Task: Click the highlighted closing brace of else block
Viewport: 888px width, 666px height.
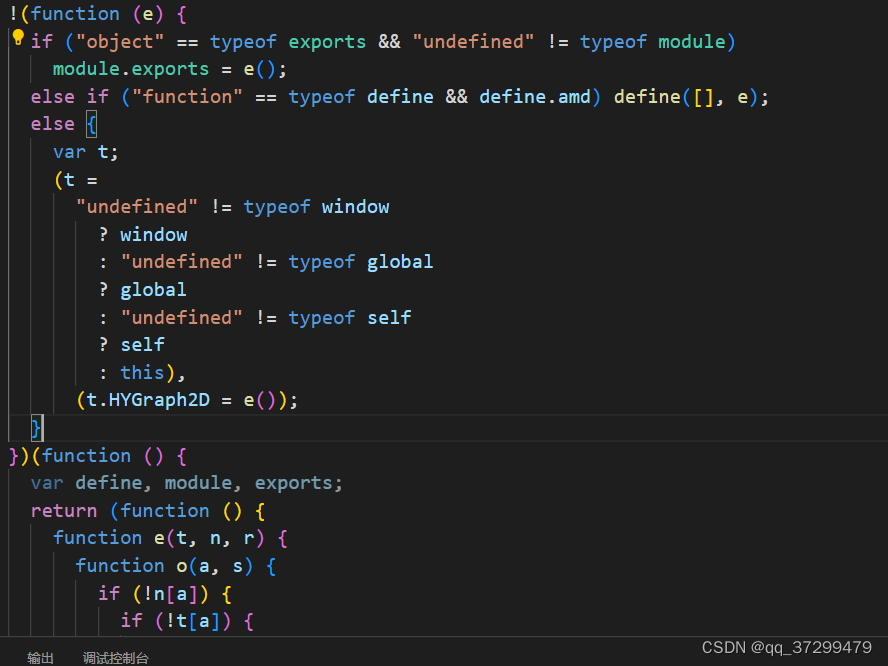Action: tap(36, 428)
